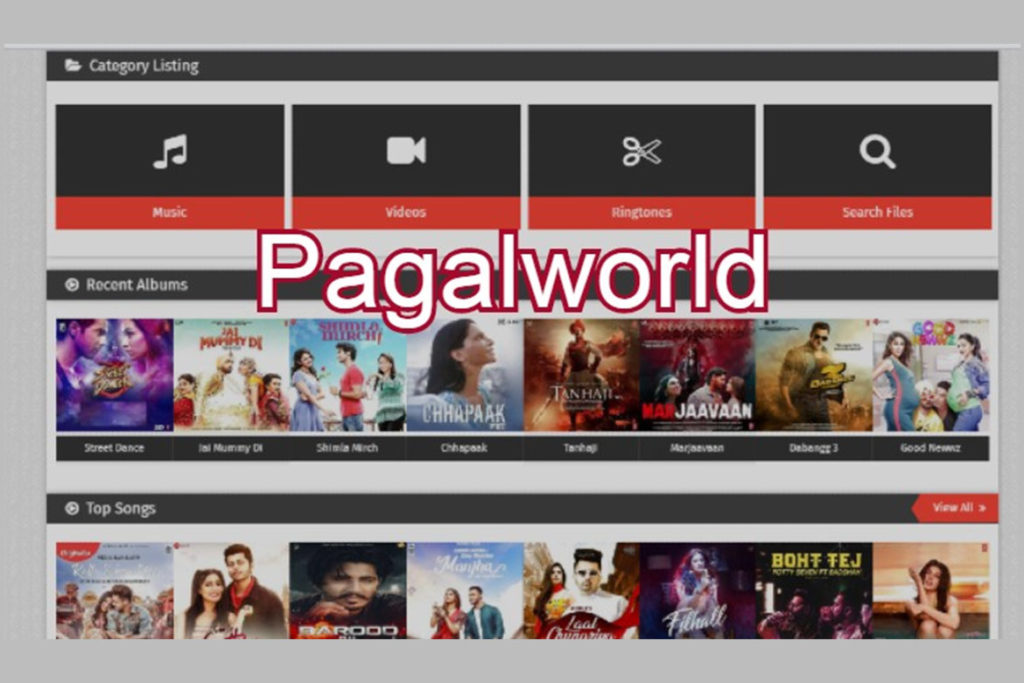
Task: Open the Filhall top song cover
Action: 697,590
